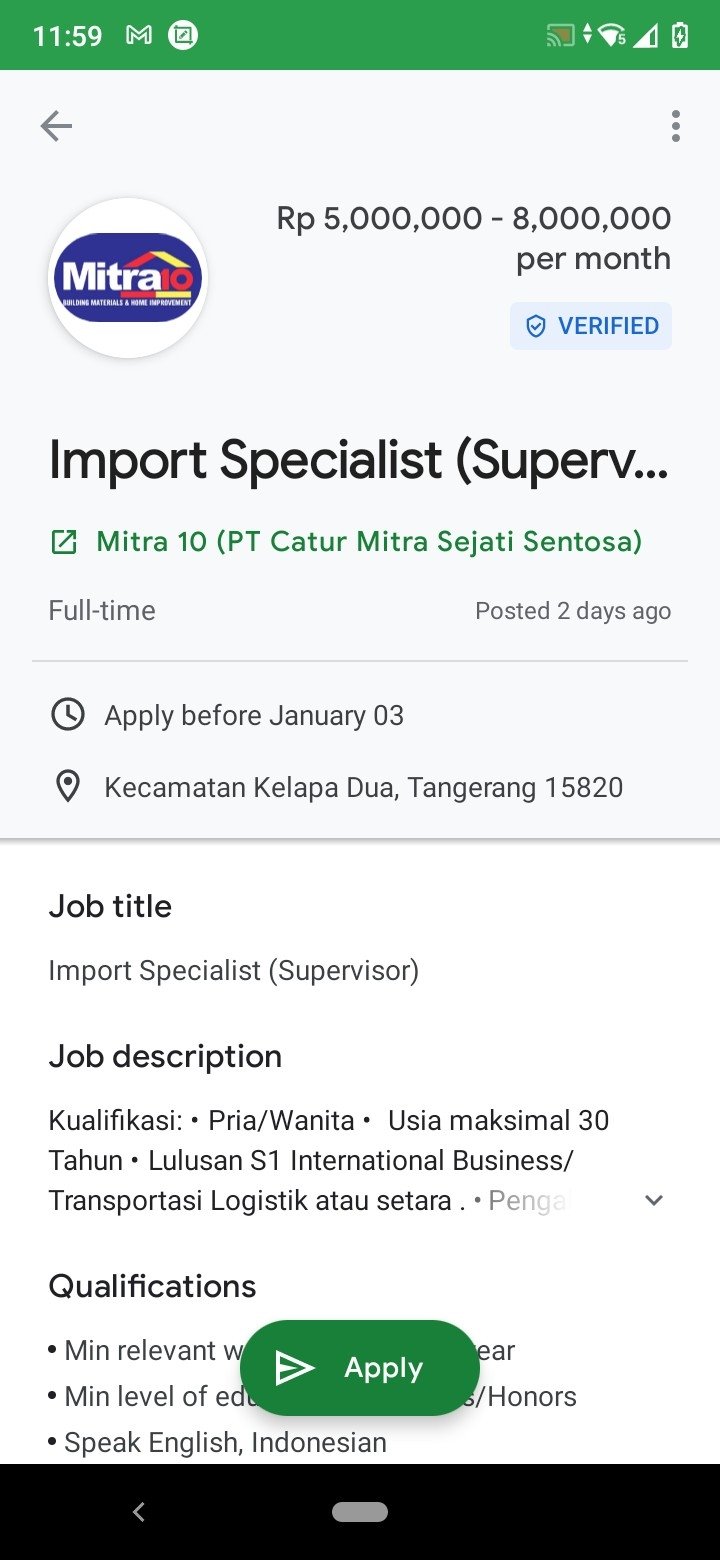Tap the Apply before January 03 text
The height and width of the screenshot is (1560, 720).
(x=254, y=716)
